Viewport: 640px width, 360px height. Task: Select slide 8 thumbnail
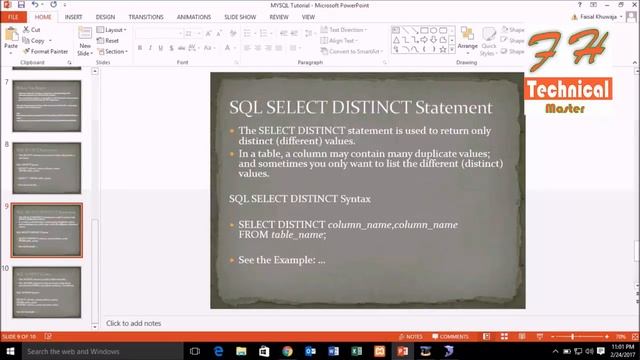pos(47,168)
